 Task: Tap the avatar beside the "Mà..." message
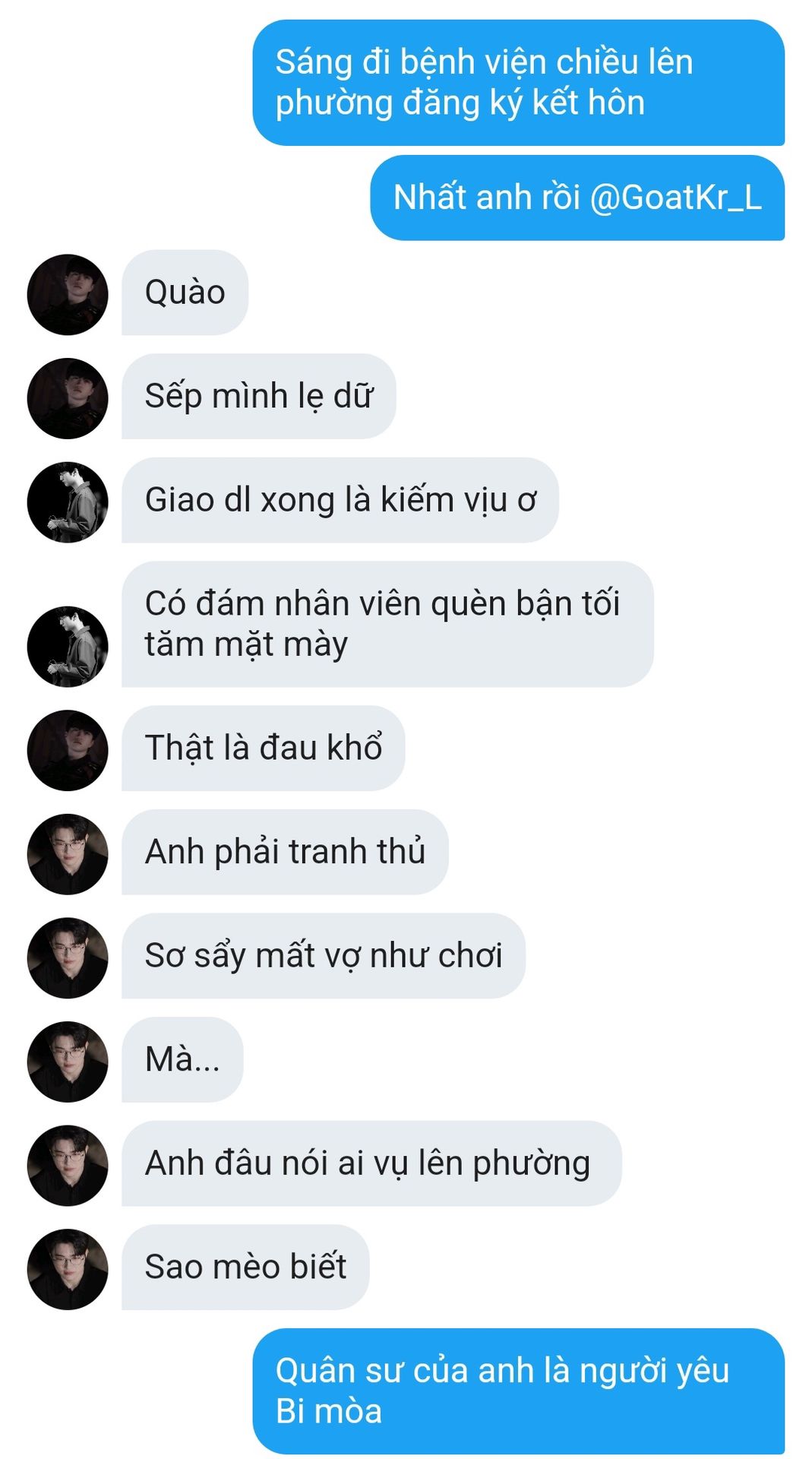pos(68,1062)
